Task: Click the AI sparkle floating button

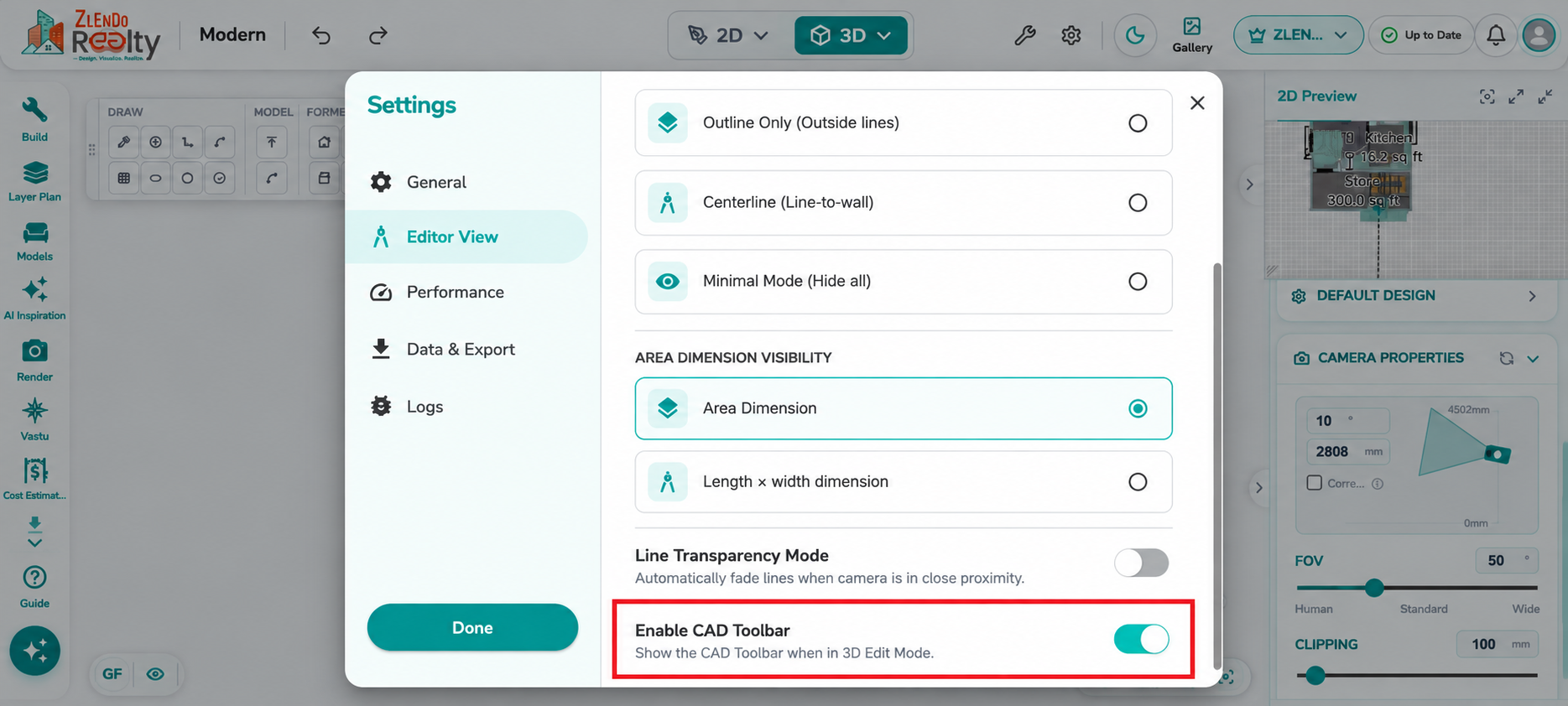Action: pos(34,651)
